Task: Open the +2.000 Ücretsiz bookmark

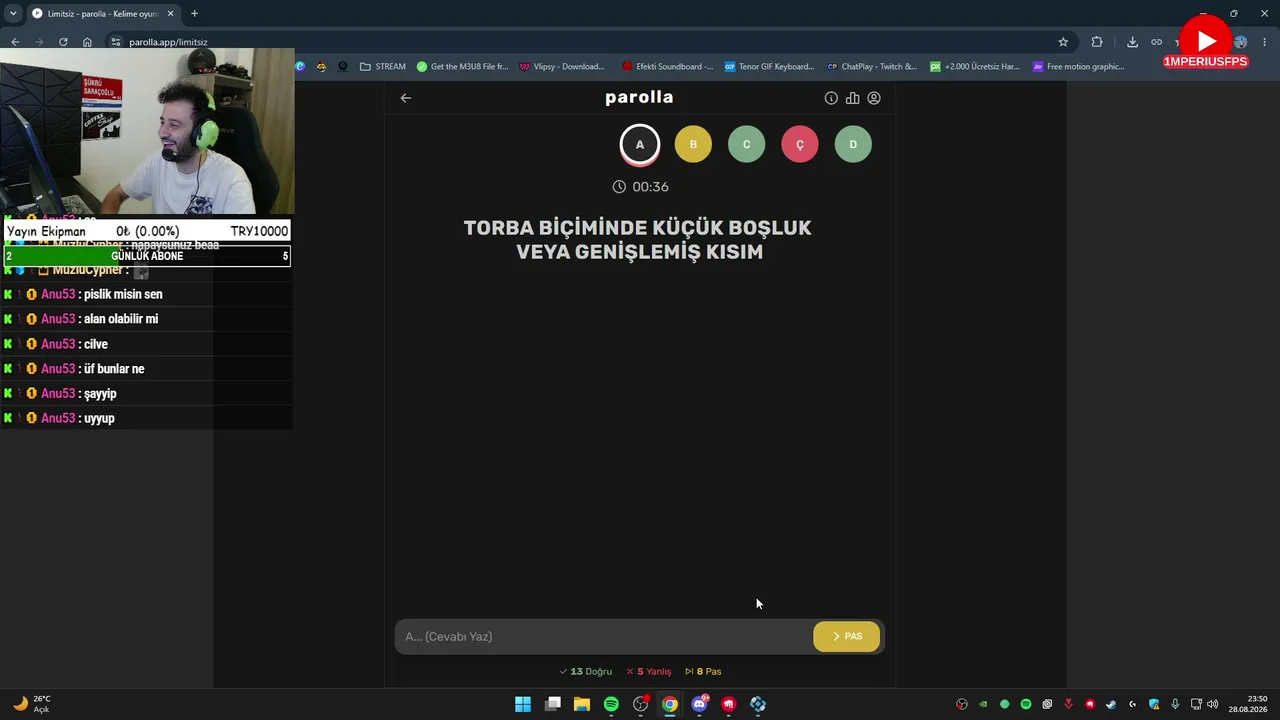Action: [x=975, y=67]
